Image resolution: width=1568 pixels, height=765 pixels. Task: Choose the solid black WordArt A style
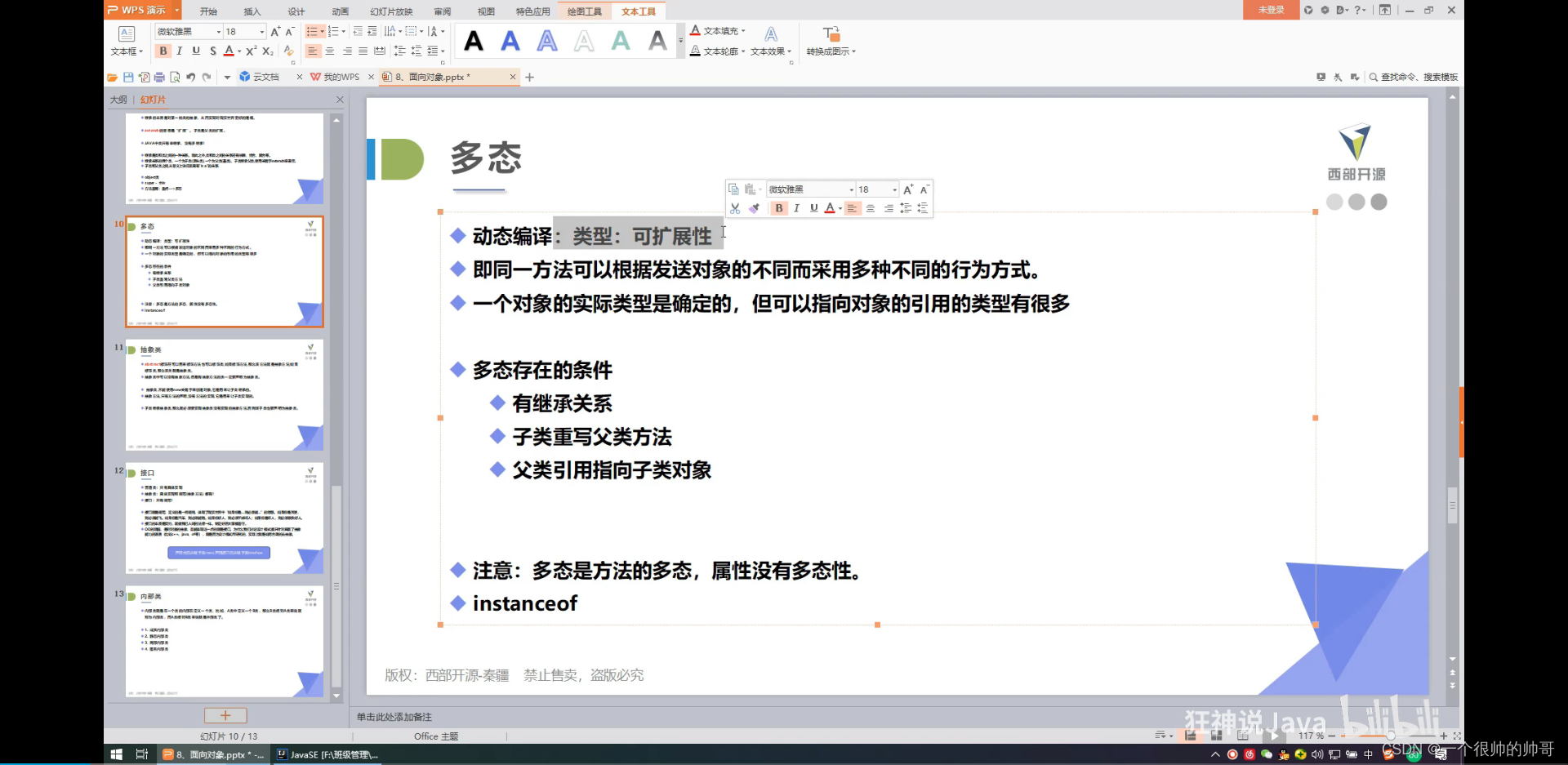click(x=474, y=41)
